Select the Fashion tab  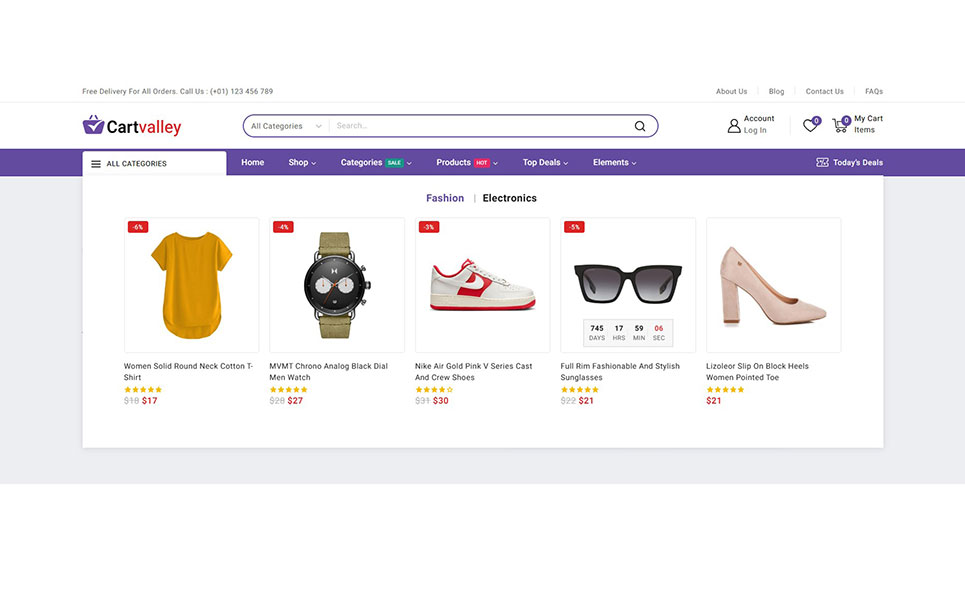[x=445, y=198]
